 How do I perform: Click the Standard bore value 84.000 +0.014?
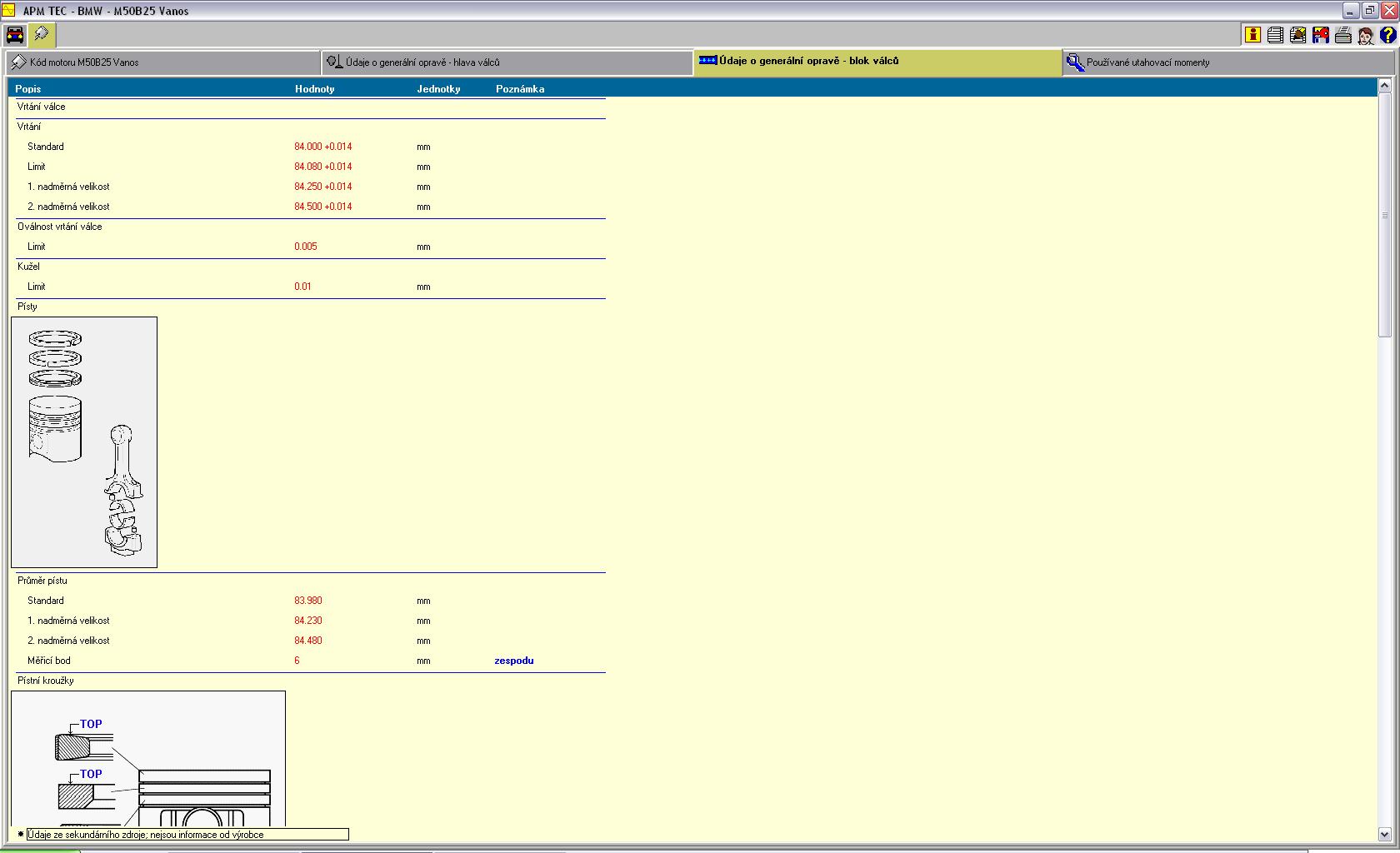coord(322,147)
